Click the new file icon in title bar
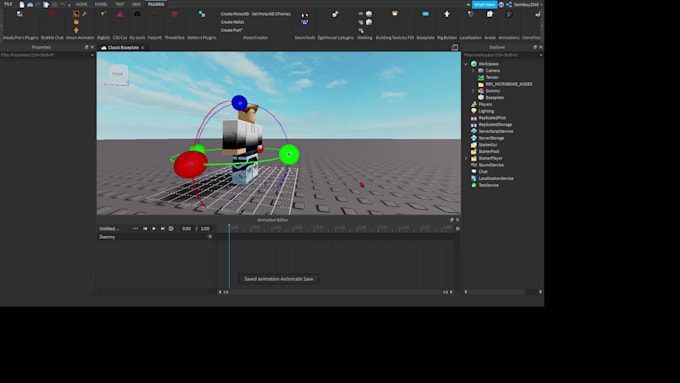 (22, 4)
